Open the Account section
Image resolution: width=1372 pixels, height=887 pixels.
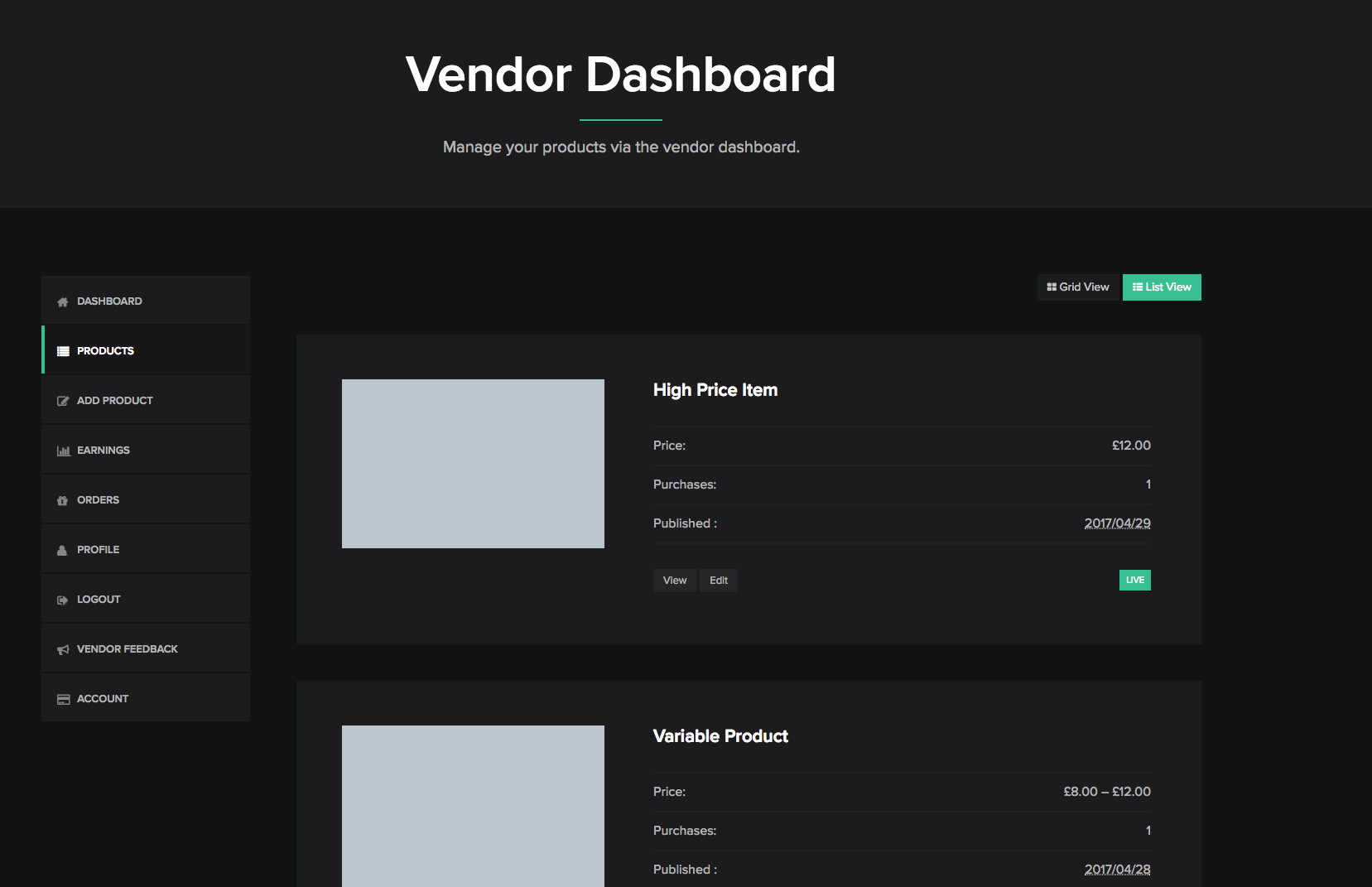tap(146, 697)
